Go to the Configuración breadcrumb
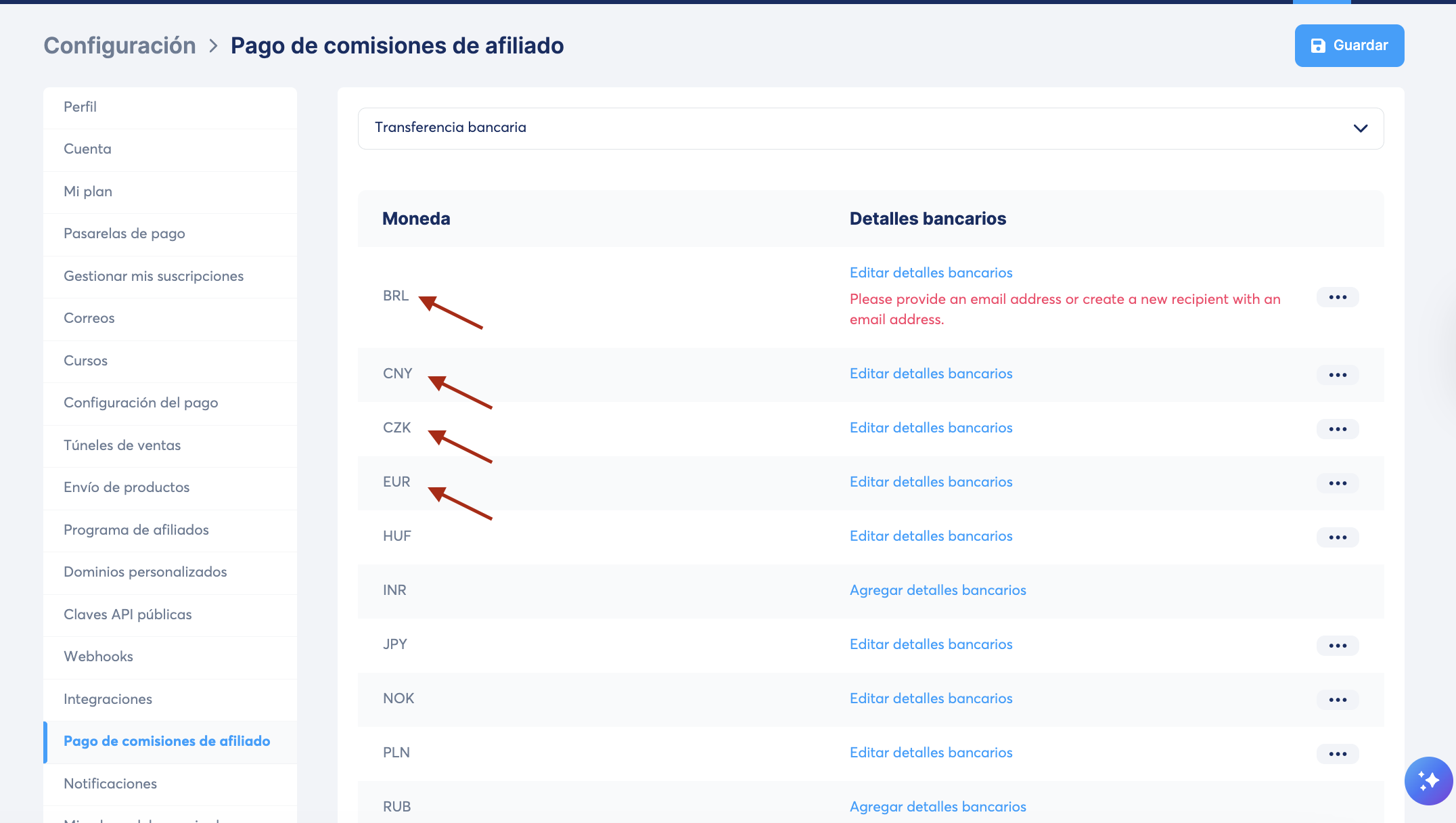This screenshot has height=823, width=1456. pyautogui.click(x=120, y=45)
